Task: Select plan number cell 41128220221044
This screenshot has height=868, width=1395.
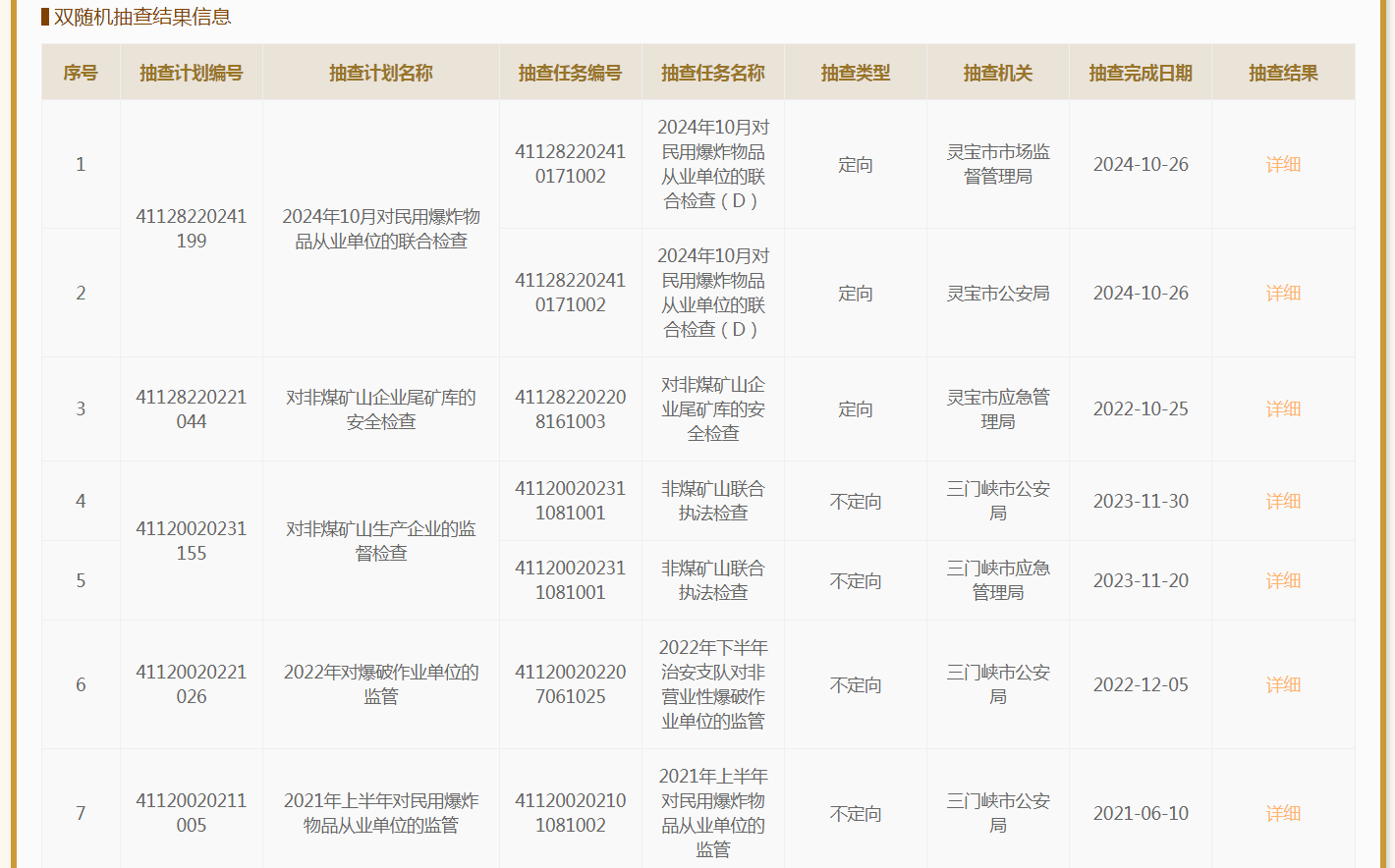Action: pos(191,408)
